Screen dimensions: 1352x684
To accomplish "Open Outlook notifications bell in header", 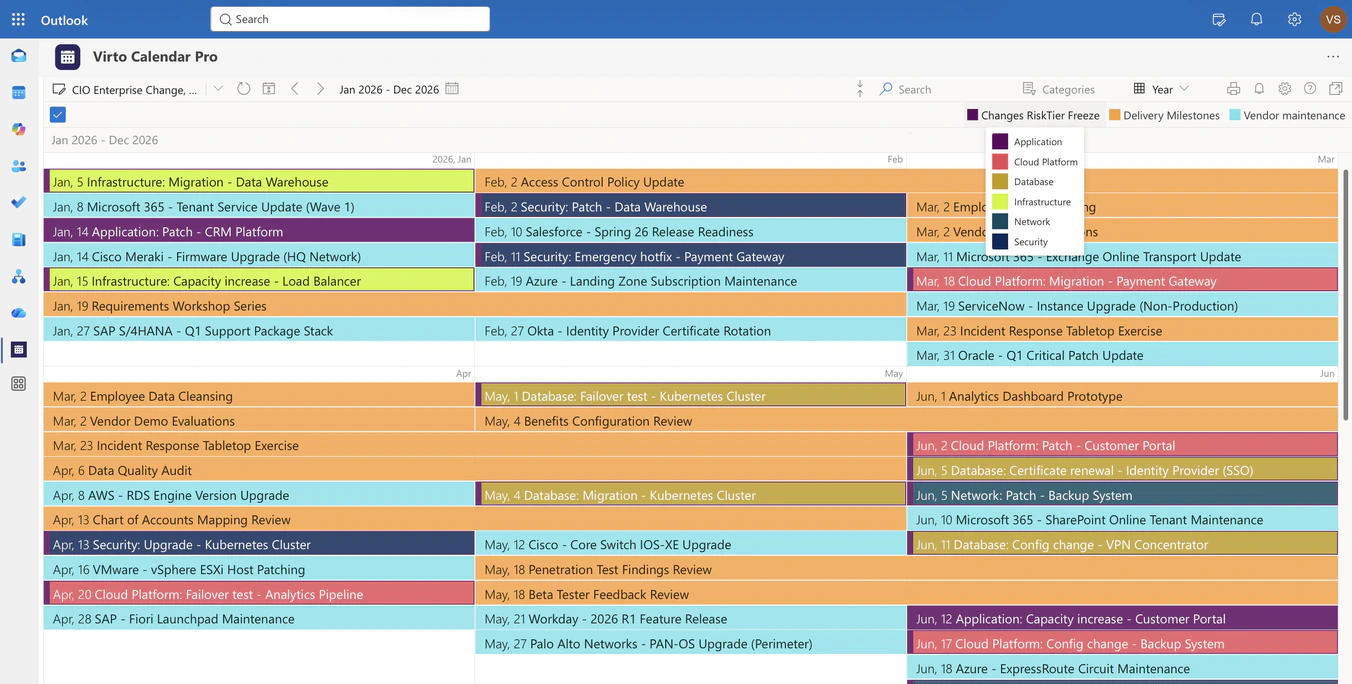I will pos(1257,19).
